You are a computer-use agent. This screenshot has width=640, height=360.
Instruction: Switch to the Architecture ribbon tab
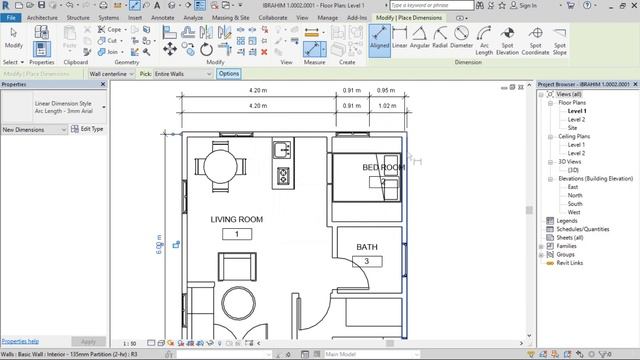point(42,18)
